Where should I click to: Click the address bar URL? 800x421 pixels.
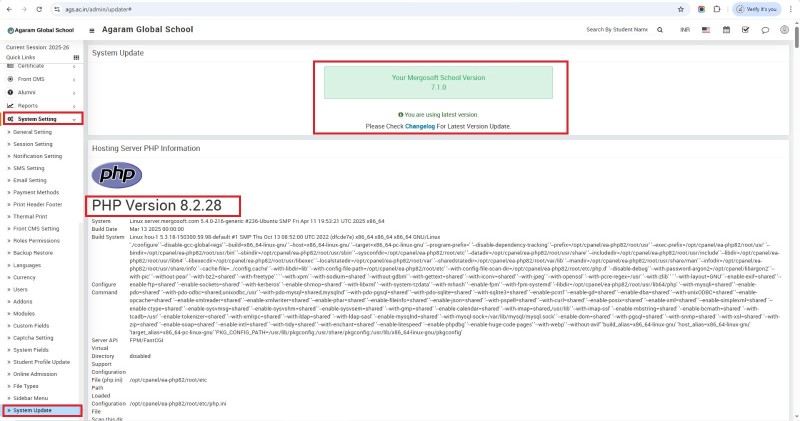click(x=98, y=9)
